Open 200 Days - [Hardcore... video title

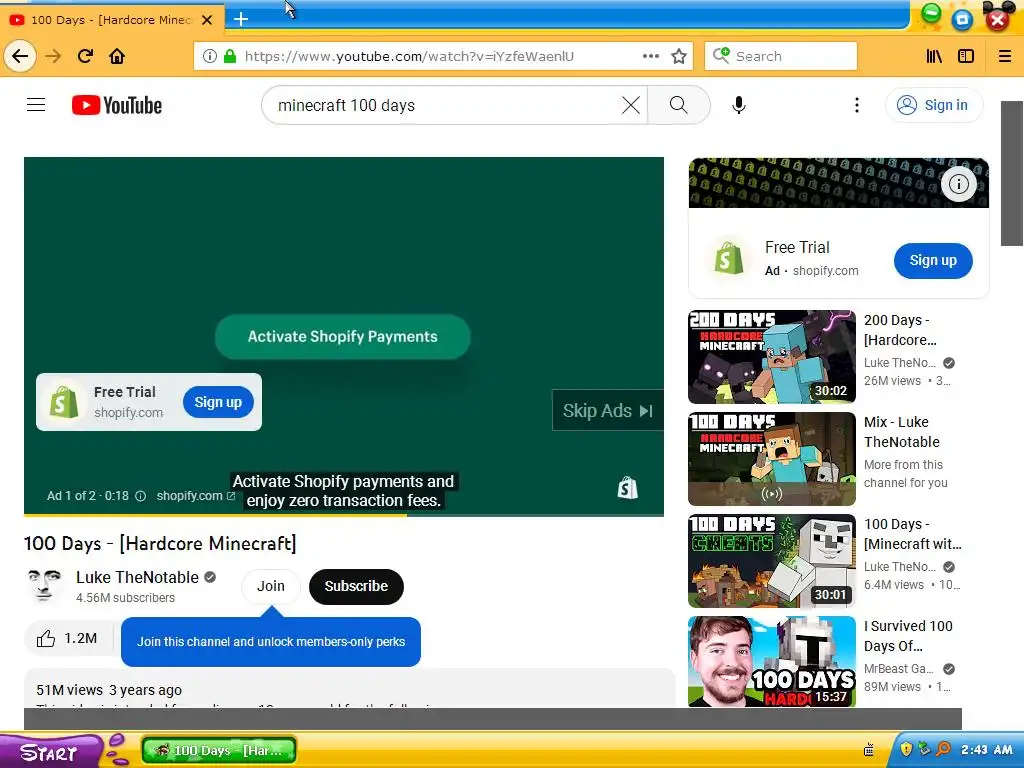(x=901, y=330)
